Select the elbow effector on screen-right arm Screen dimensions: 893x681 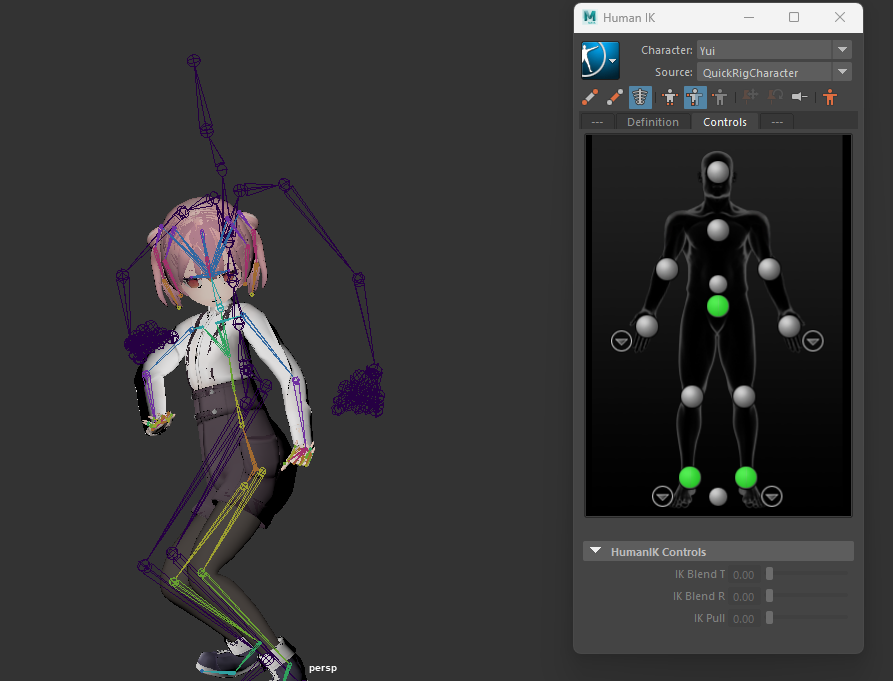[769, 269]
